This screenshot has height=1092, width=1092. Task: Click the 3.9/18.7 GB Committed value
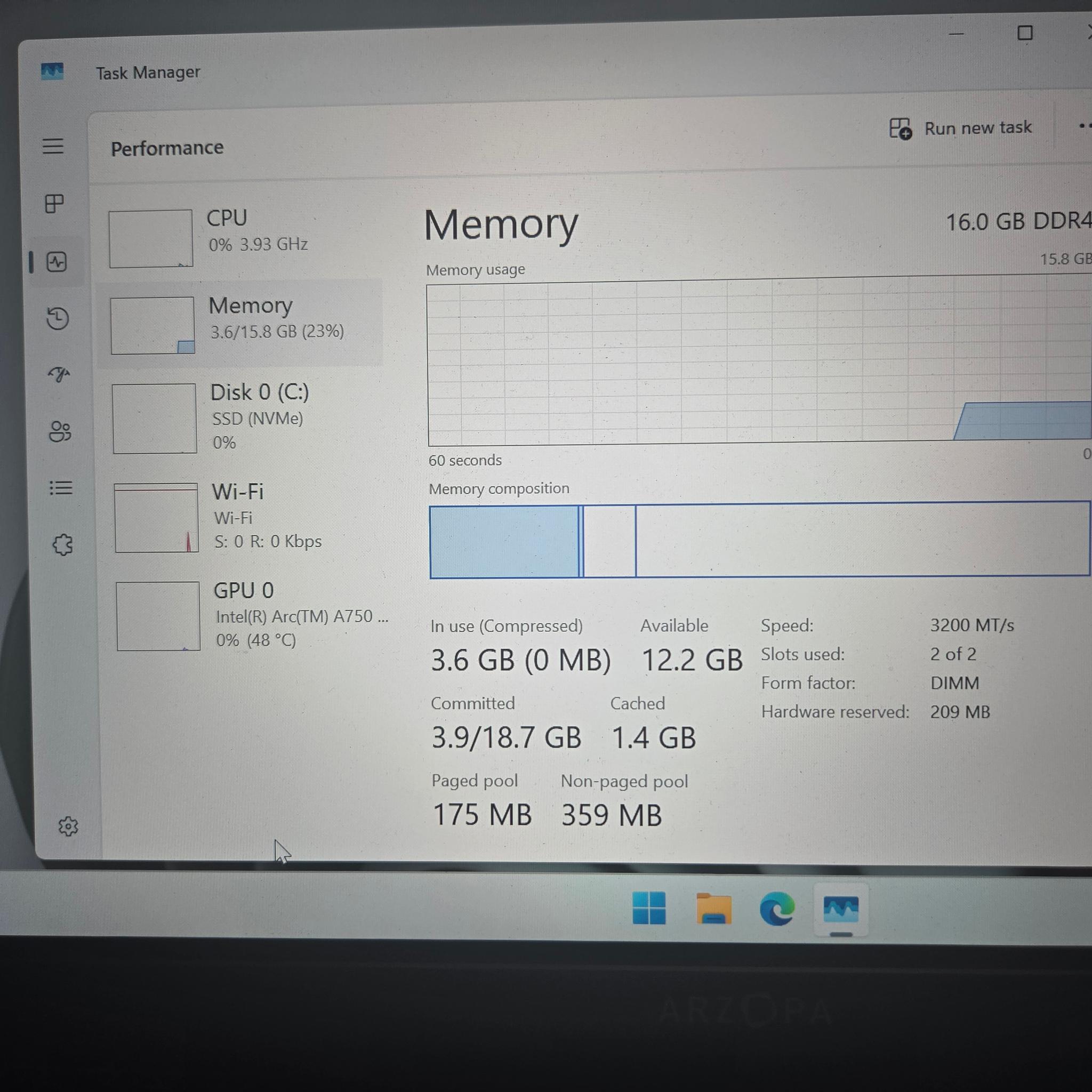[x=507, y=737]
